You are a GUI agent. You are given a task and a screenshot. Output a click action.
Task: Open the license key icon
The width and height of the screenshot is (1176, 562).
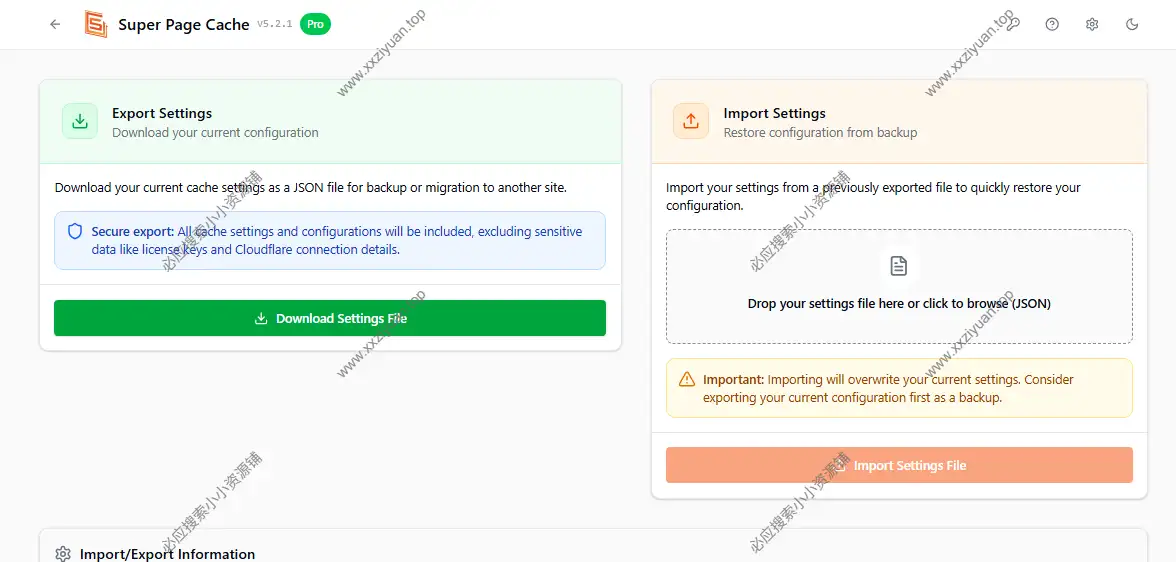tap(1012, 24)
